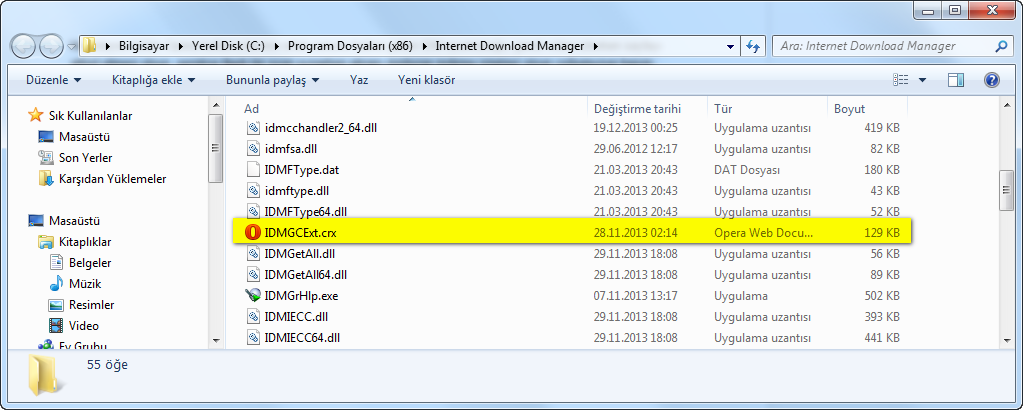
Task: Expand arrow after Program Dosyaları (x86) breadcrumb
Action: pos(424,46)
